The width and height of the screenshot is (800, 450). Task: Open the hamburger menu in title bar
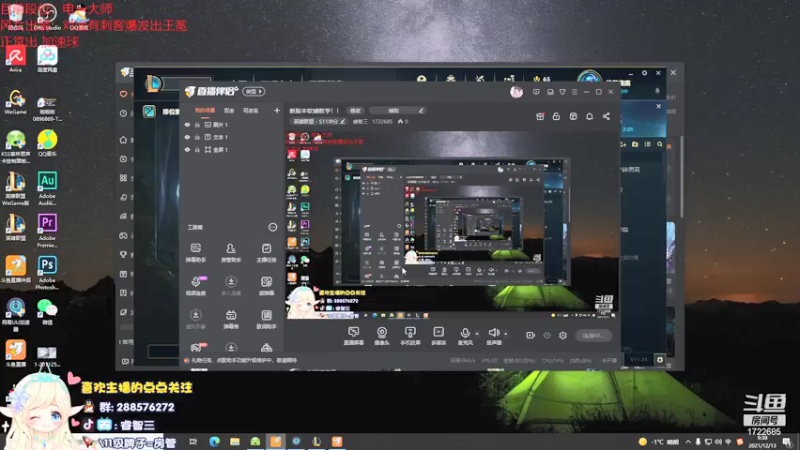point(574,92)
